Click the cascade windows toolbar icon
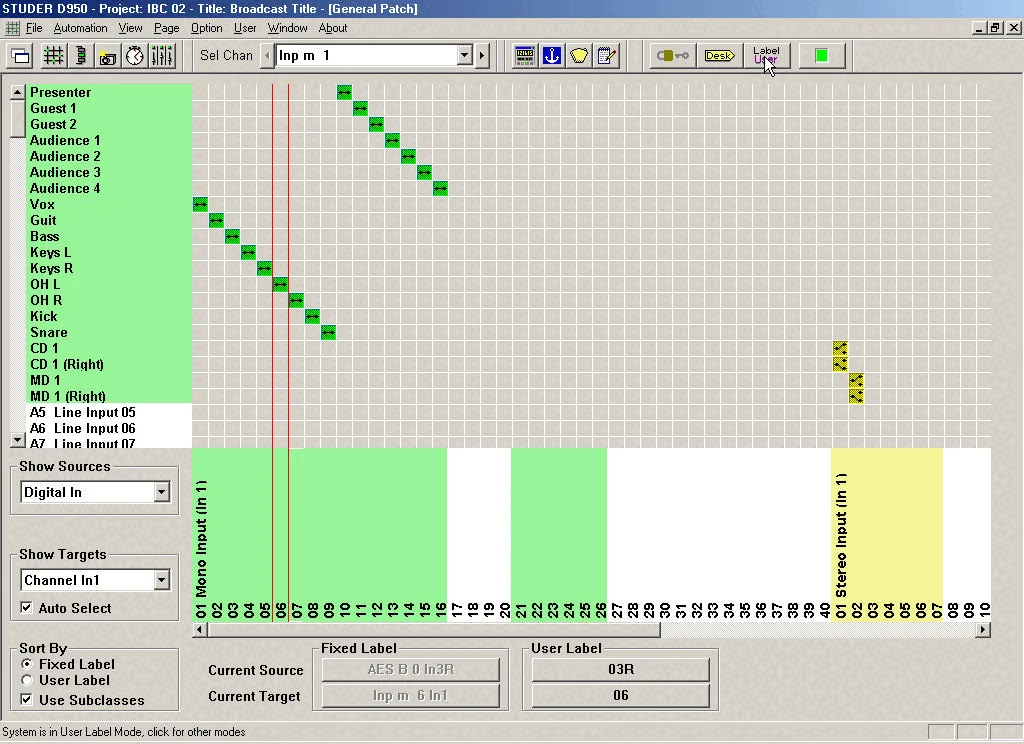Screen dimensions: 1024x744 coord(21,56)
